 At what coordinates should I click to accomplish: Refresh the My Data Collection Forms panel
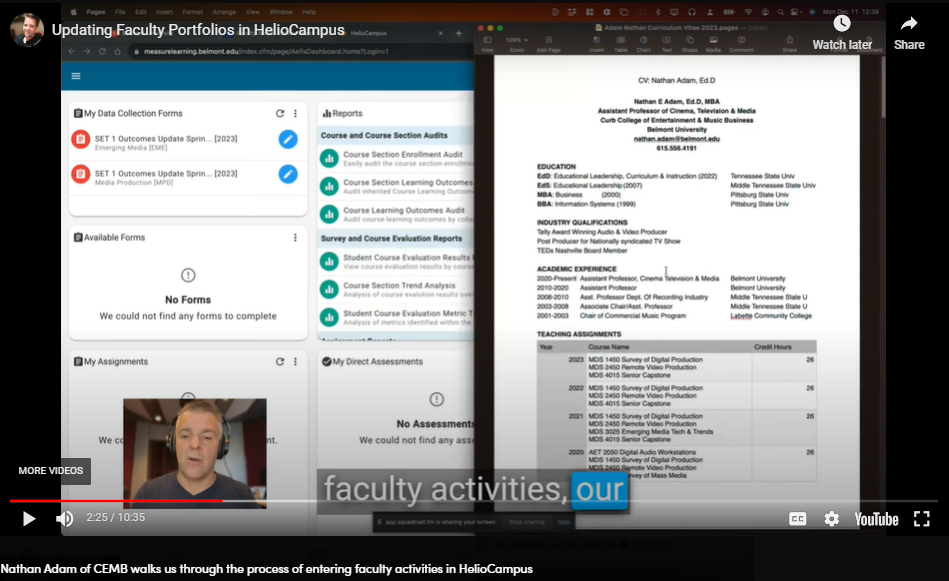280,113
